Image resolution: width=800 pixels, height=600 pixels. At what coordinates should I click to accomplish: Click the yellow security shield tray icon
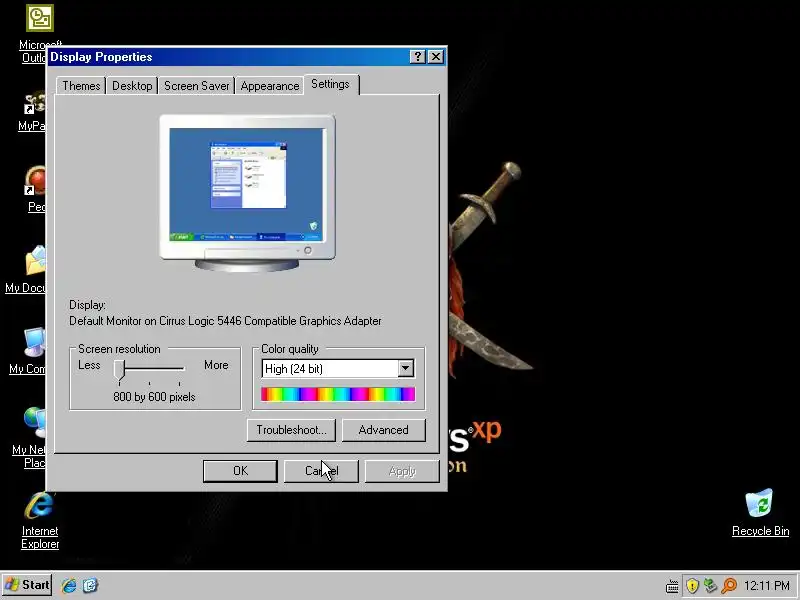[x=692, y=586]
